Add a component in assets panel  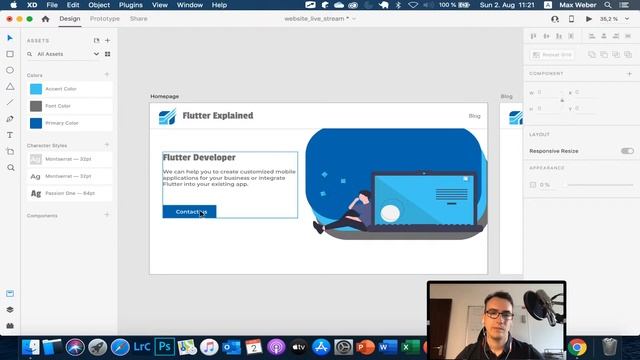(x=107, y=215)
